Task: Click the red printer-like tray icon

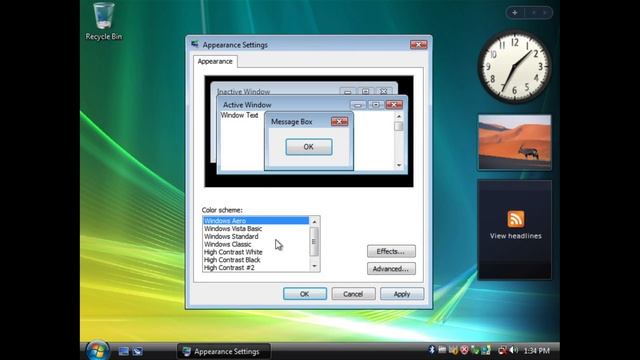Action: [x=502, y=350]
